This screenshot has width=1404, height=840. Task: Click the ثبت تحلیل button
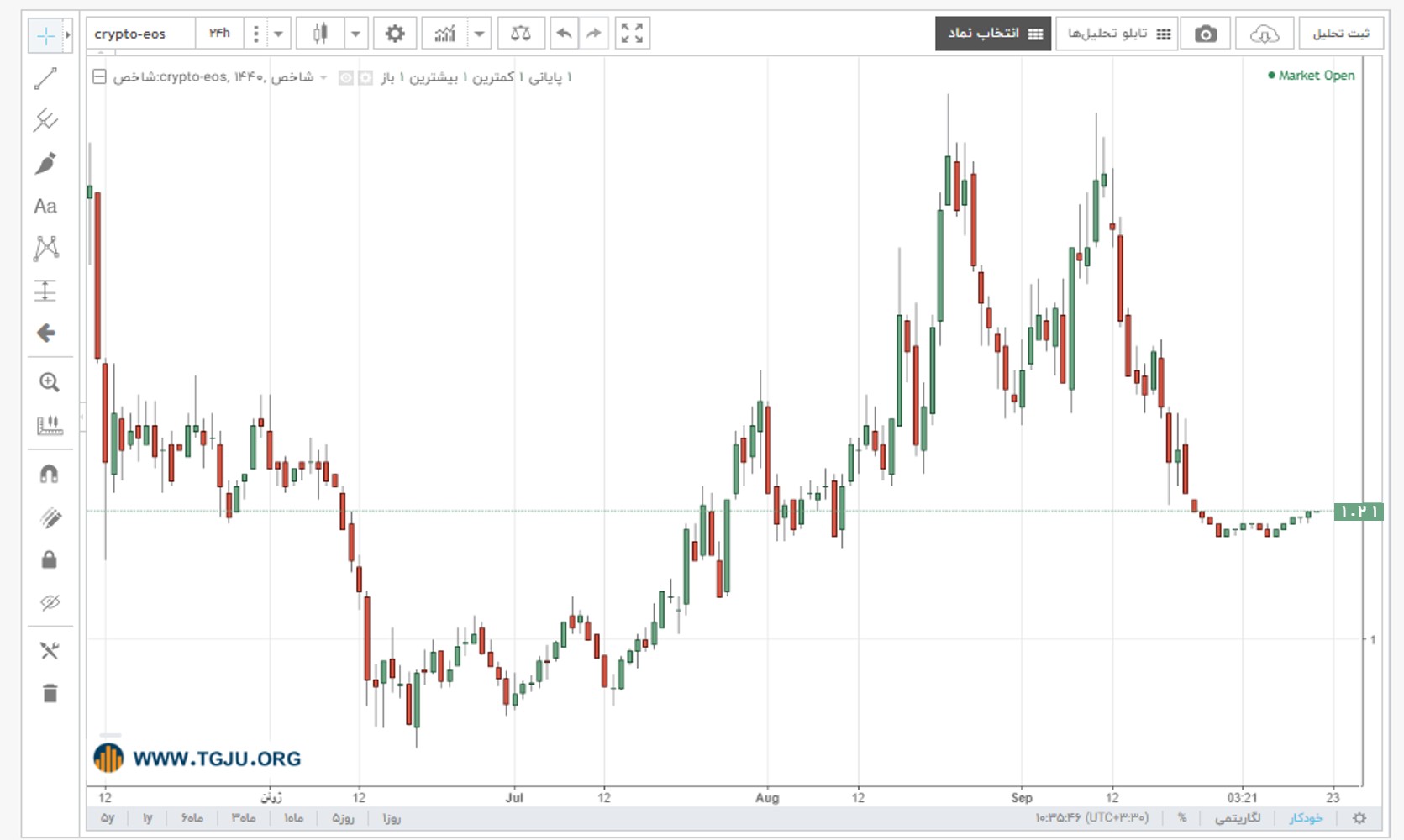click(x=1341, y=34)
